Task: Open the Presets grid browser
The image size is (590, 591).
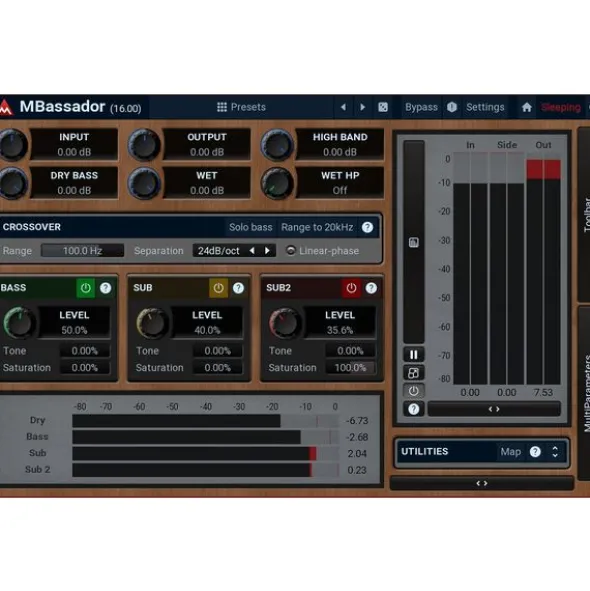Action: click(x=241, y=107)
